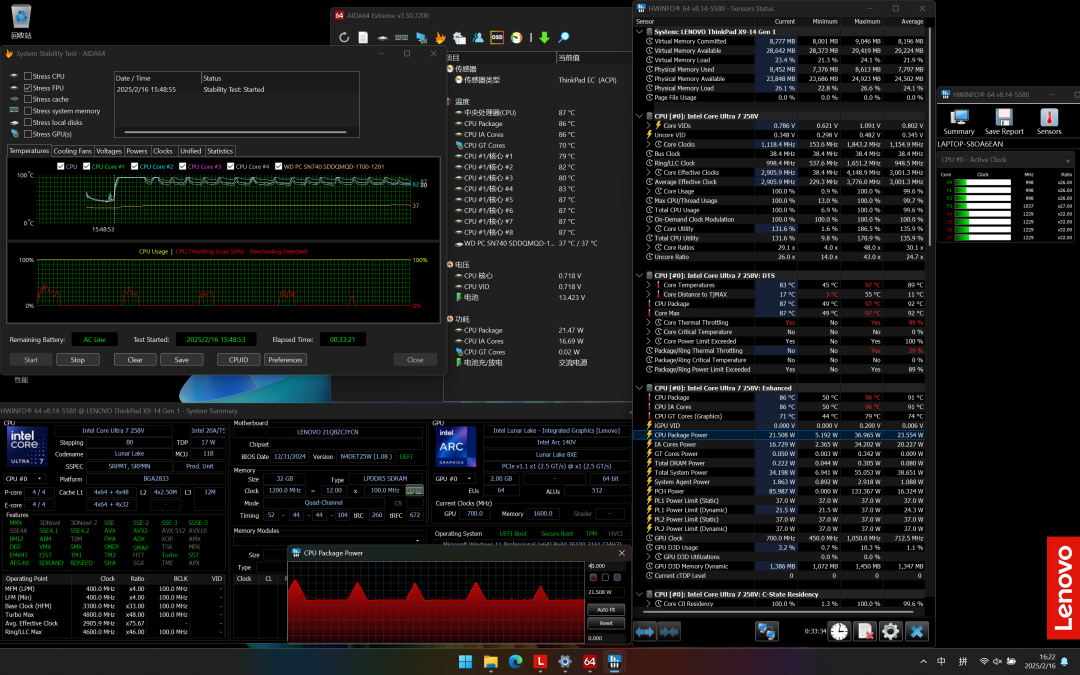1080x675 pixels.
Task: Collapse the System: LENOVO ThinkPad X9-14 section
Action: tap(639, 32)
